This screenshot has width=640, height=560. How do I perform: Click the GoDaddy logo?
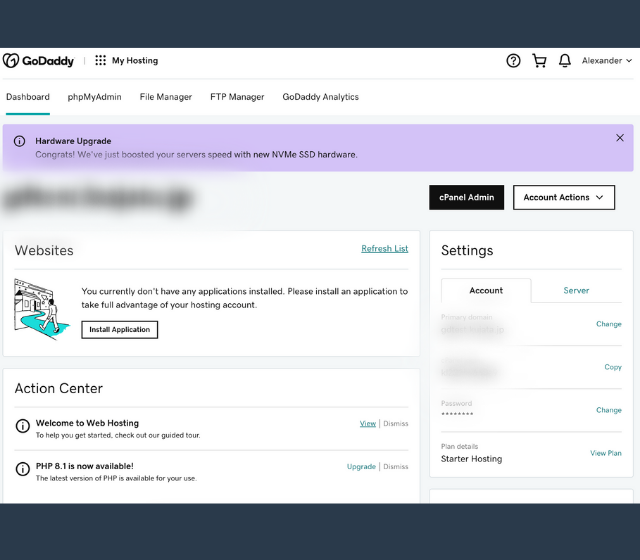[x=38, y=61]
